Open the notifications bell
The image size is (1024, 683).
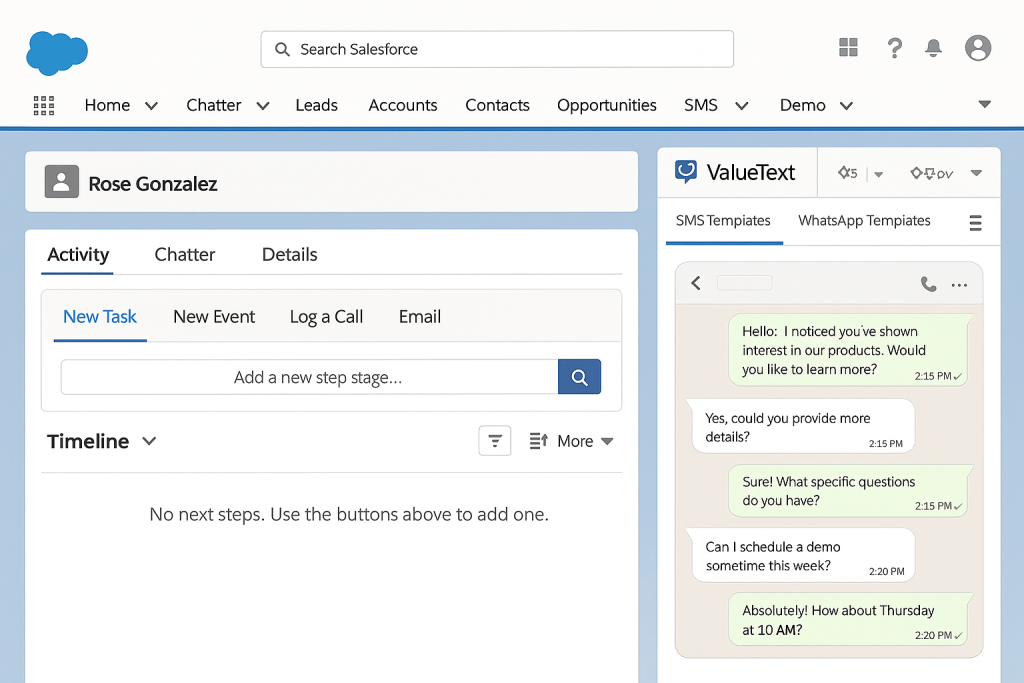click(933, 48)
